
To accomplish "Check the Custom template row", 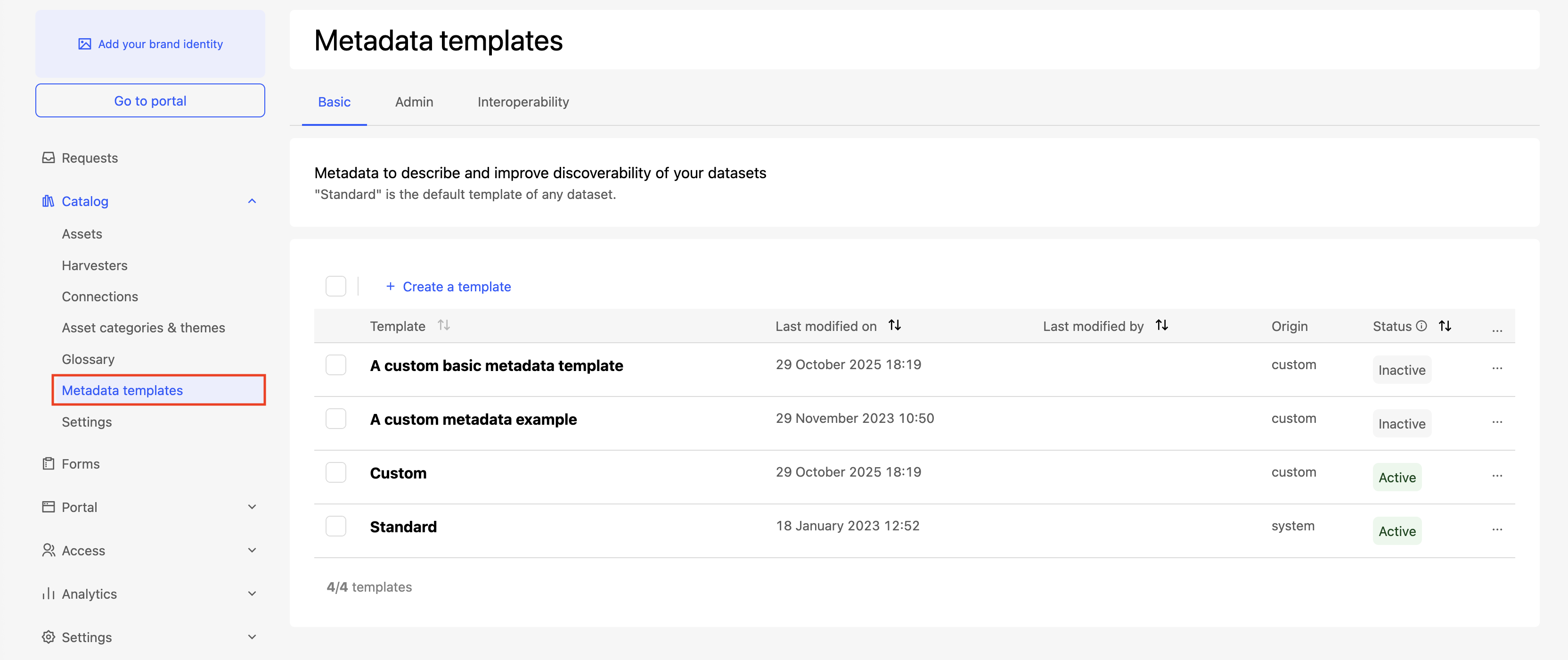I will [x=335, y=472].
